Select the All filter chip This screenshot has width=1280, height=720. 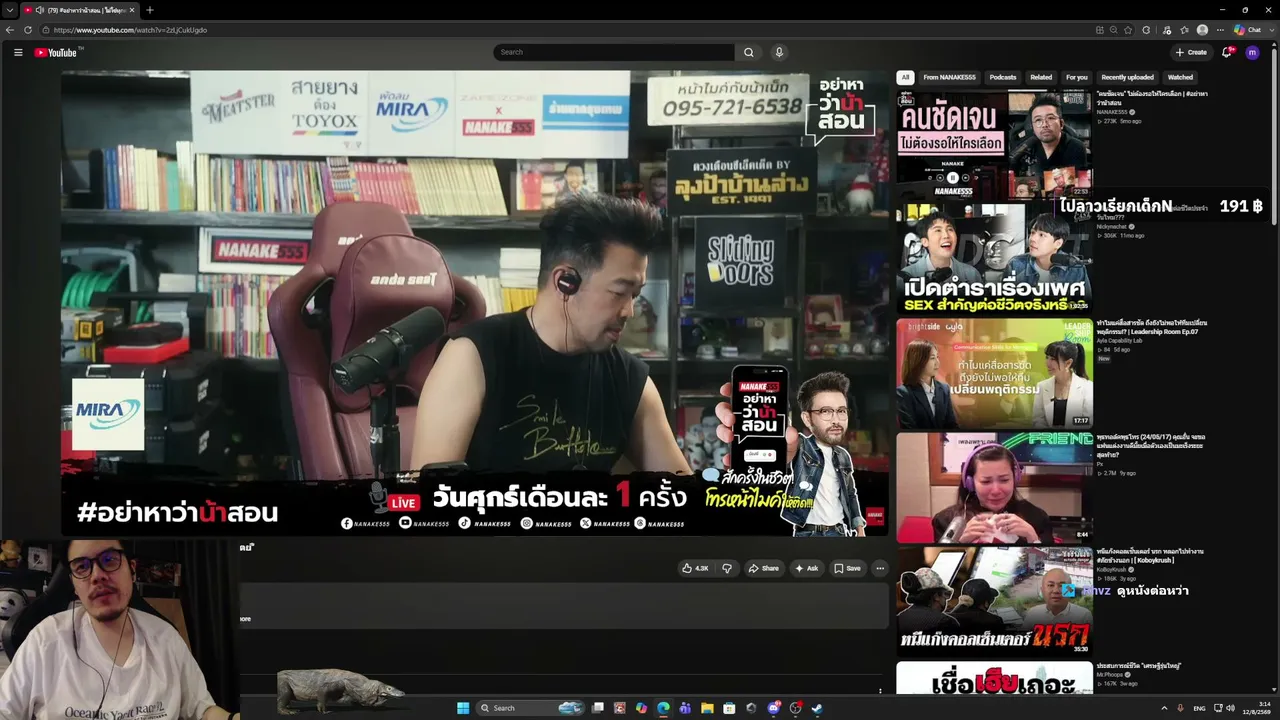(905, 77)
